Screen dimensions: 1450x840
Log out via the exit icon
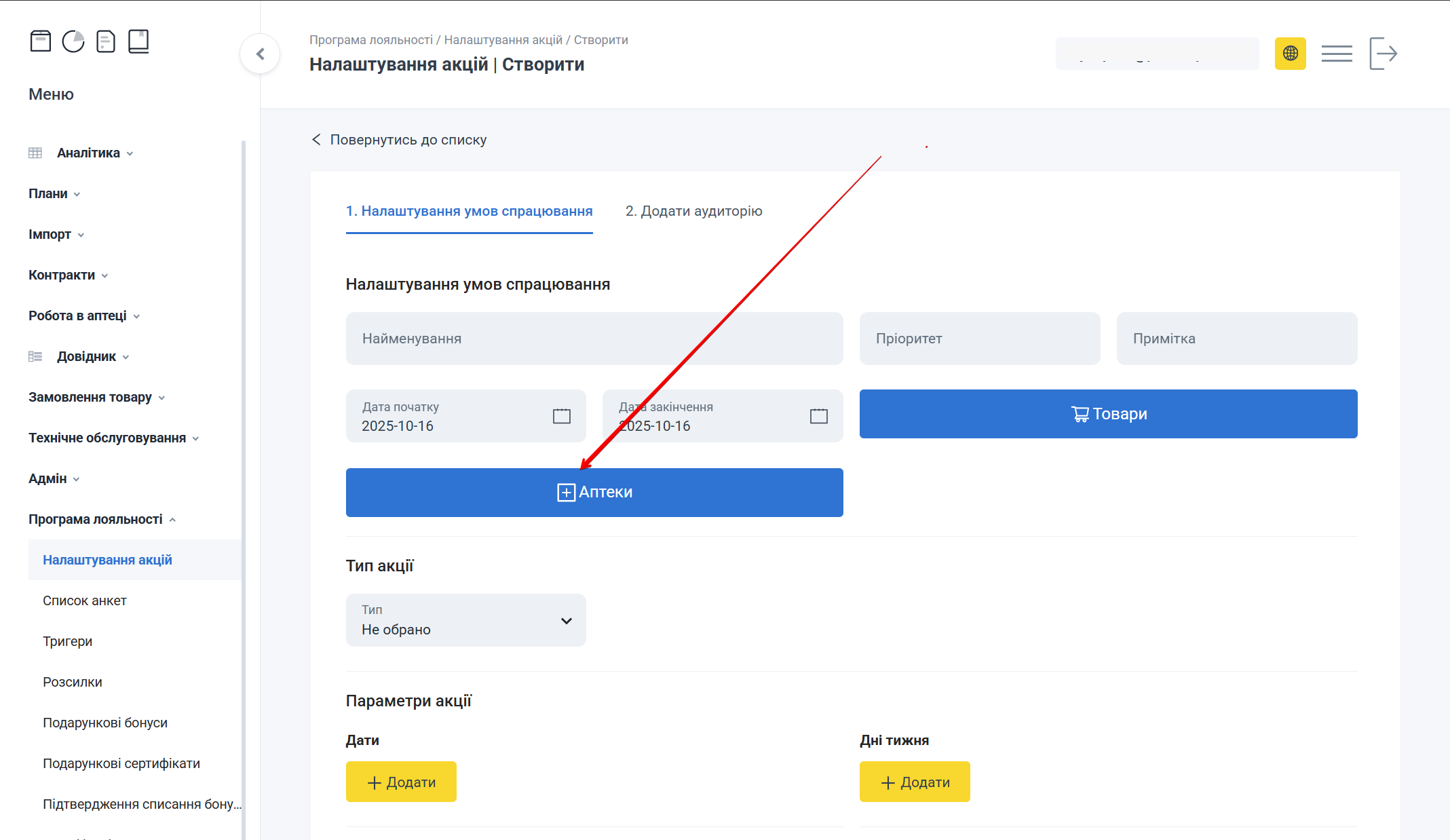[x=1383, y=52]
